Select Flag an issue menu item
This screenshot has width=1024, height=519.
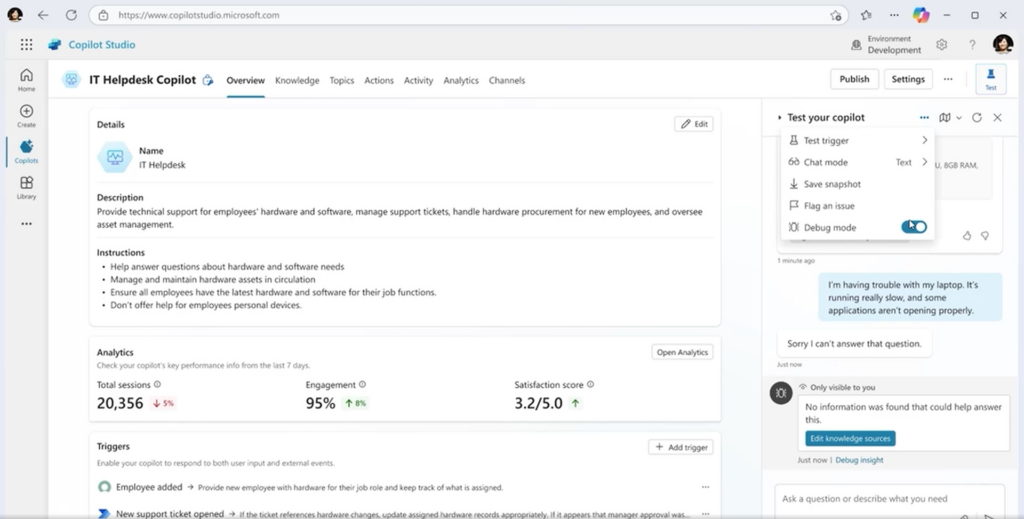pos(858,206)
